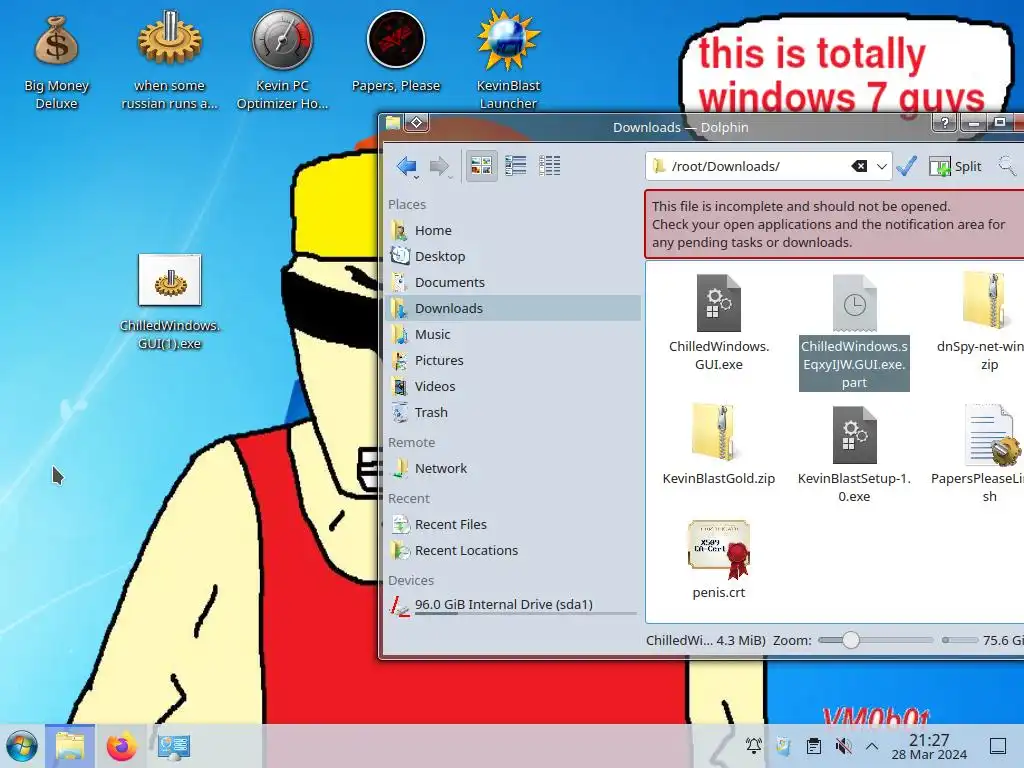Select Downloads in Places panel

coord(512,308)
